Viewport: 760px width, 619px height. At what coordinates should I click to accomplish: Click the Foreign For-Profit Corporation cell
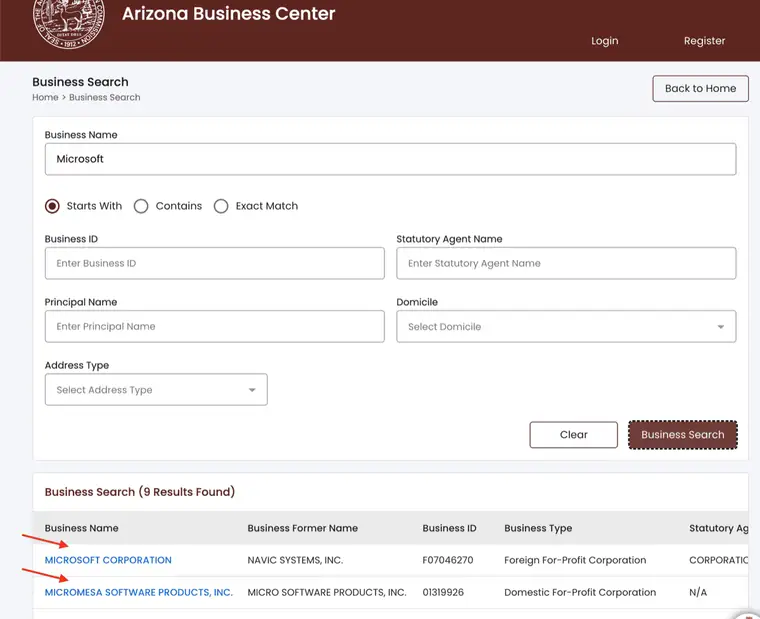tap(575, 560)
